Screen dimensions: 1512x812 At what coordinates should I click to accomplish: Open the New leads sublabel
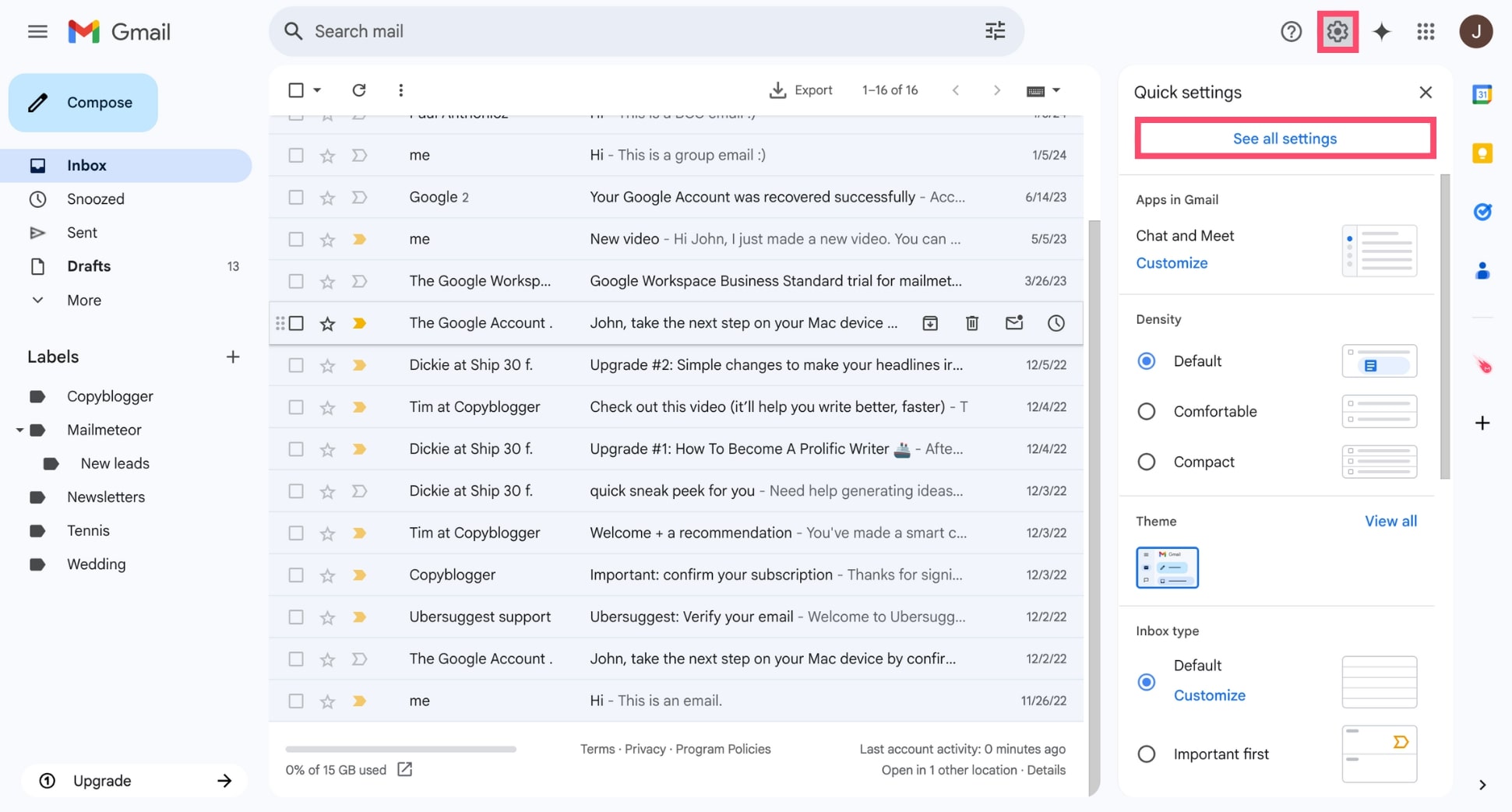(115, 464)
